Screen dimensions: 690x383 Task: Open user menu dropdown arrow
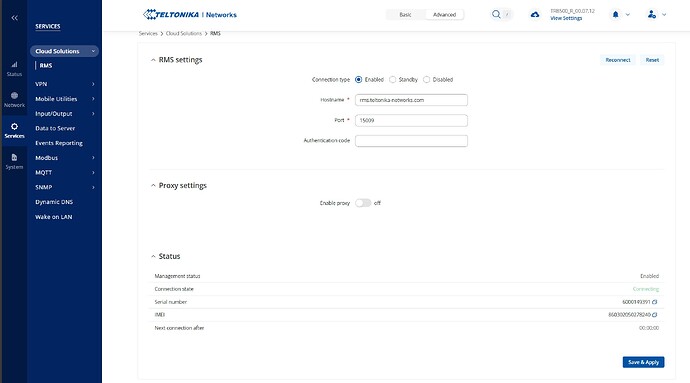(664, 15)
